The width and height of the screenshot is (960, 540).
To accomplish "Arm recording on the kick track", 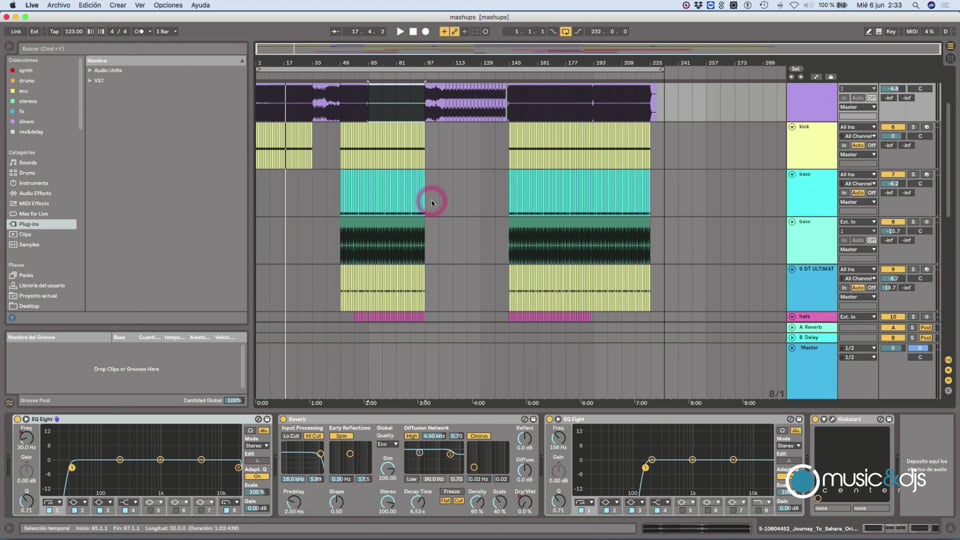I will tap(926, 127).
